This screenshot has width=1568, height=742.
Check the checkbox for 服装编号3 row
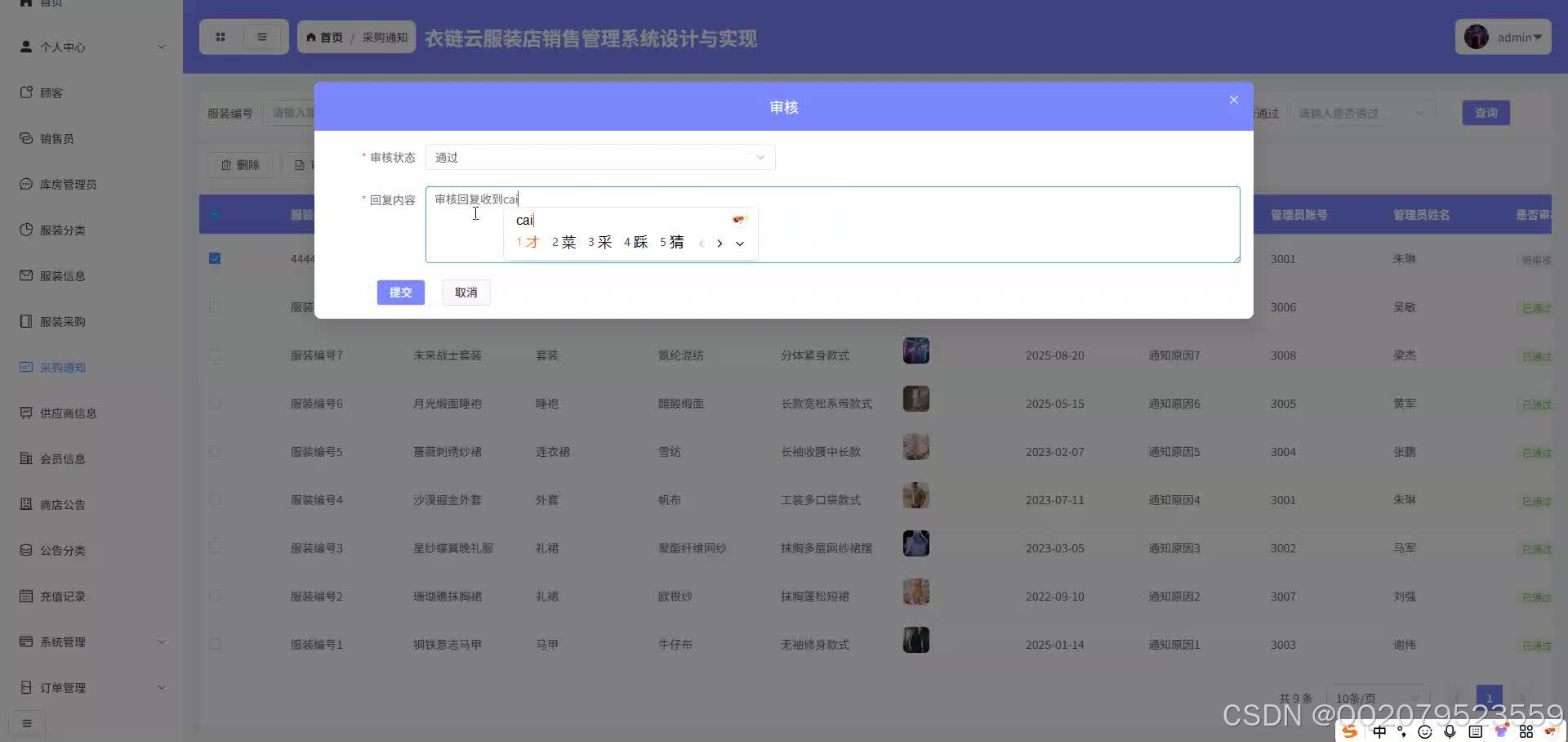215,548
